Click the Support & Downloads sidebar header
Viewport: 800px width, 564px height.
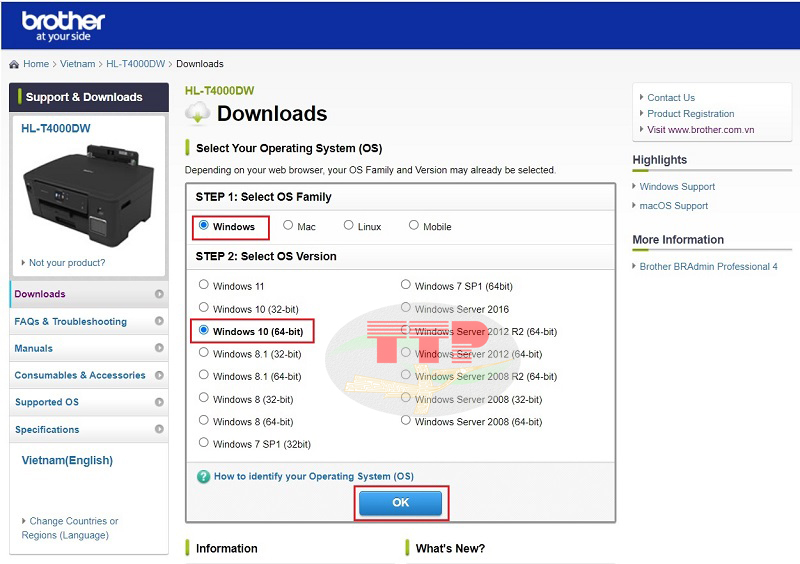[x=89, y=97]
